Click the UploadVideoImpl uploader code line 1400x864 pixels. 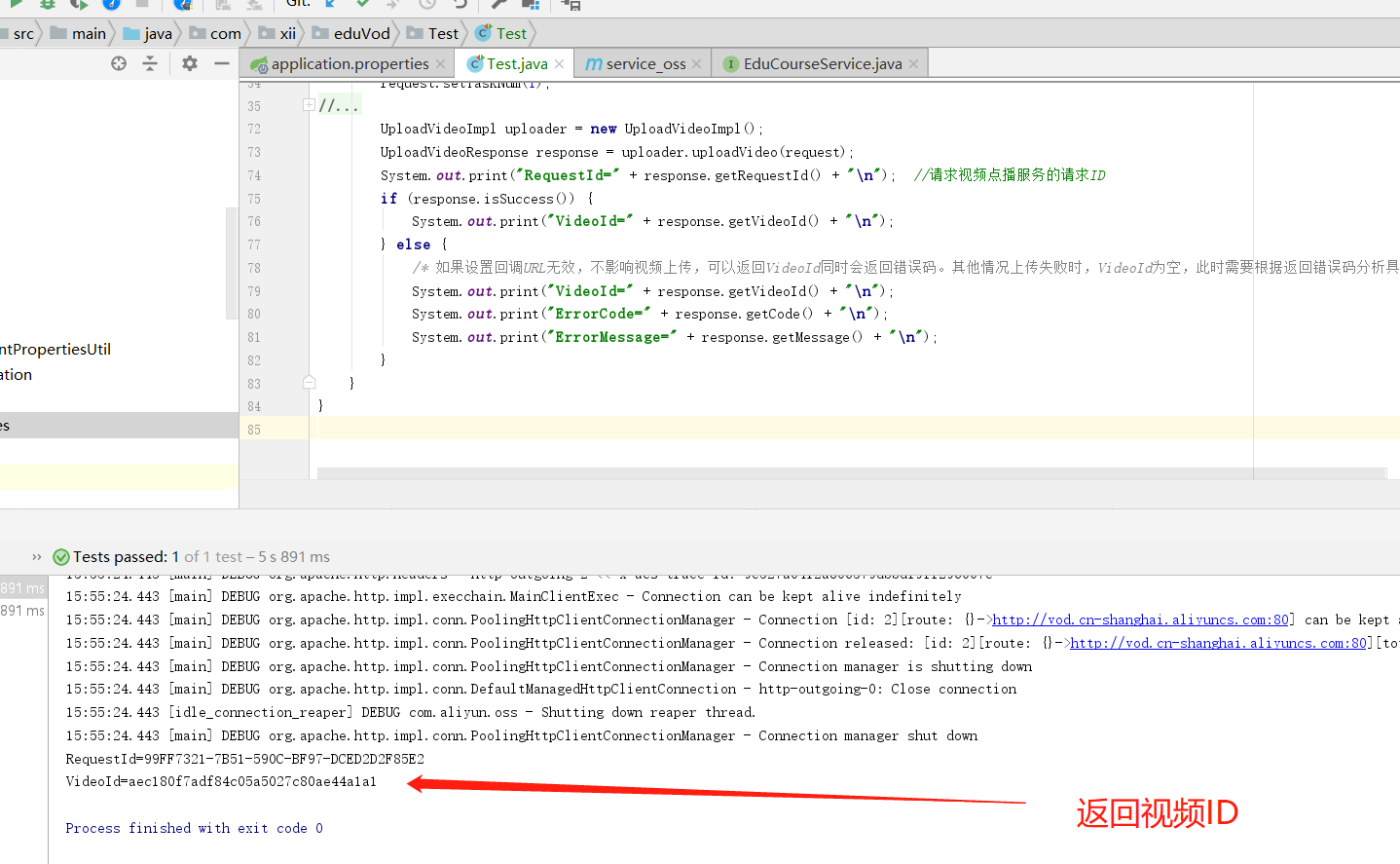tap(571, 129)
